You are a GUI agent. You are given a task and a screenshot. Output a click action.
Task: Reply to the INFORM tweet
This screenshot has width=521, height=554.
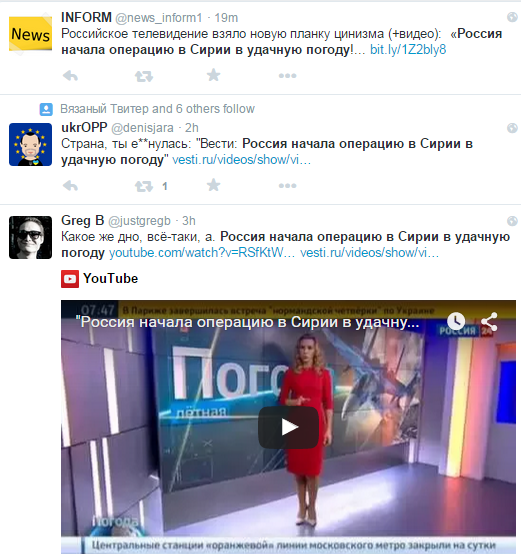point(70,76)
